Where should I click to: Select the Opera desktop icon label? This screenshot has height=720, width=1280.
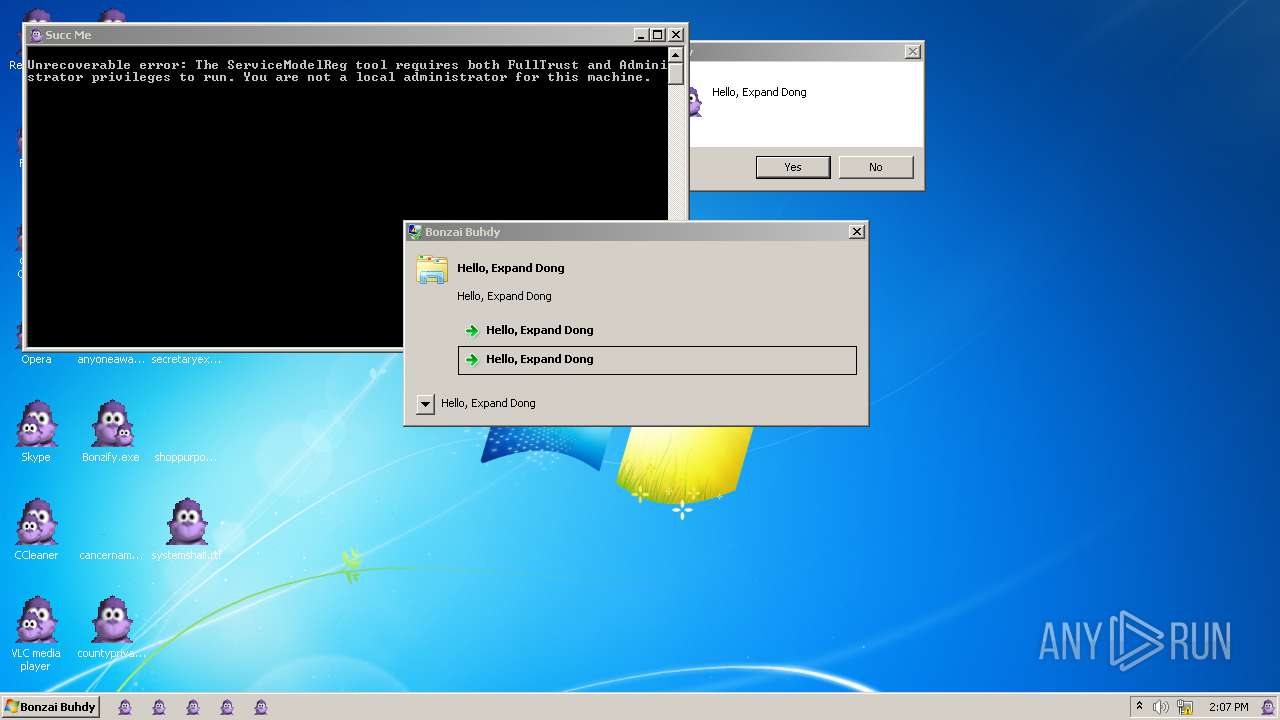[36, 359]
